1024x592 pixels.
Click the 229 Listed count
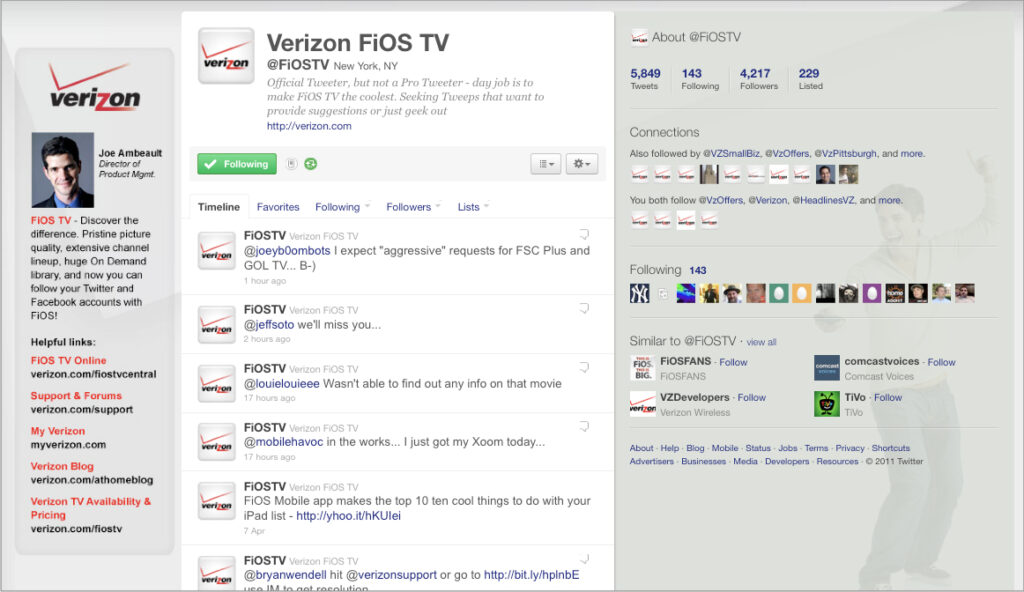(x=810, y=78)
